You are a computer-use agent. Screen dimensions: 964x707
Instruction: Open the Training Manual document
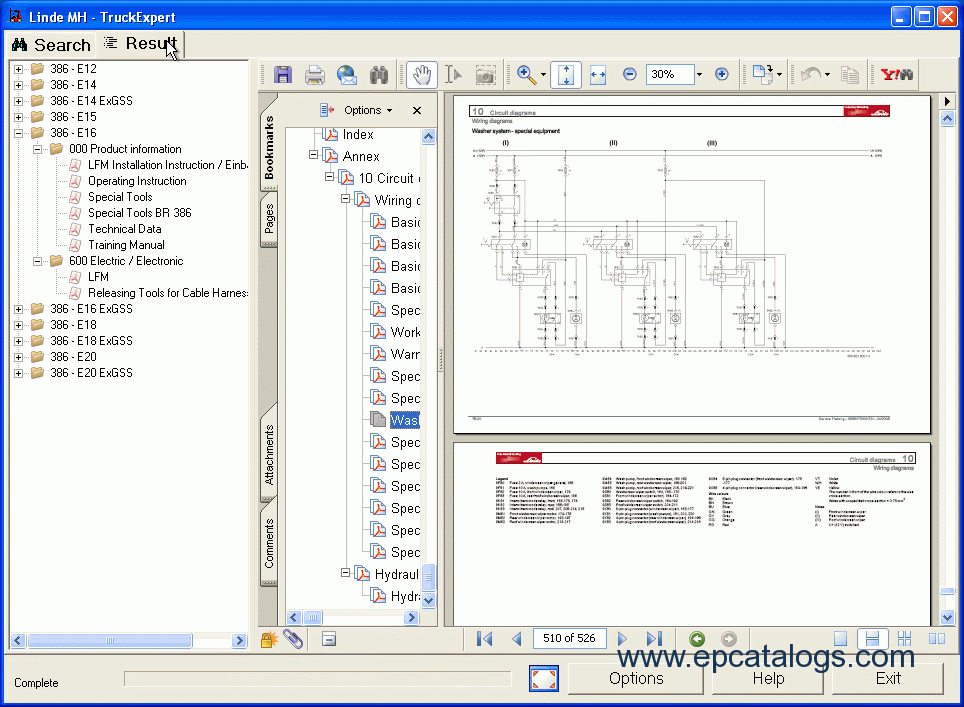(126, 245)
